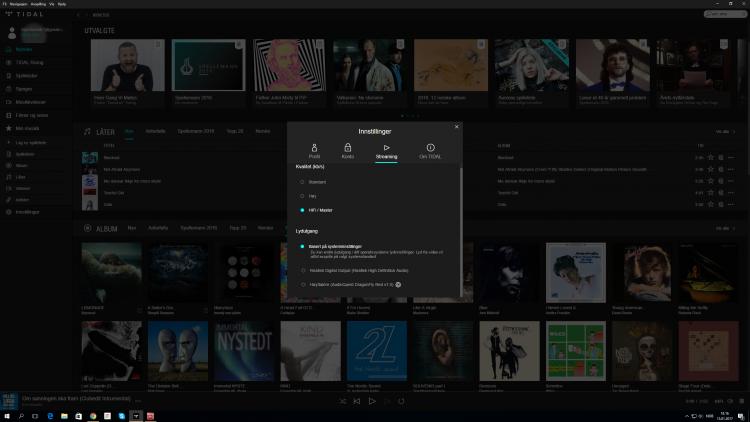This screenshot has width=750, height=422.
Task: Open more options for the last track
Action: tap(731, 204)
